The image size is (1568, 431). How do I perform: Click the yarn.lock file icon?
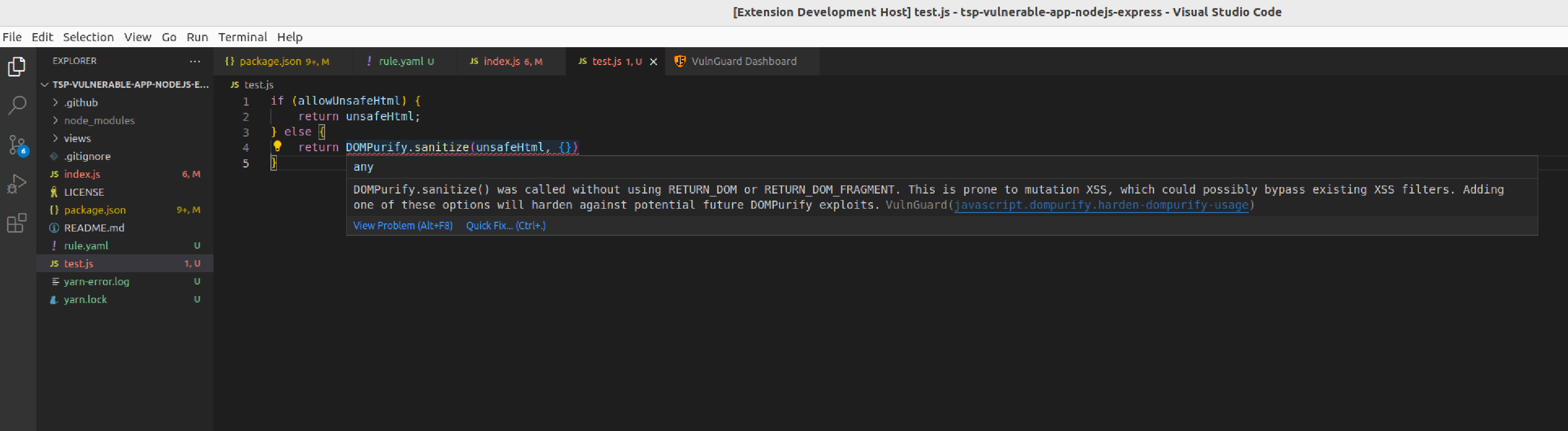click(54, 299)
